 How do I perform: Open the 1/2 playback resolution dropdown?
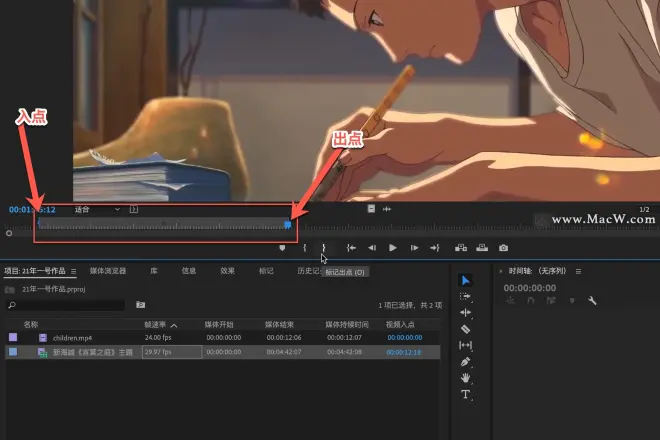[x=644, y=209]
